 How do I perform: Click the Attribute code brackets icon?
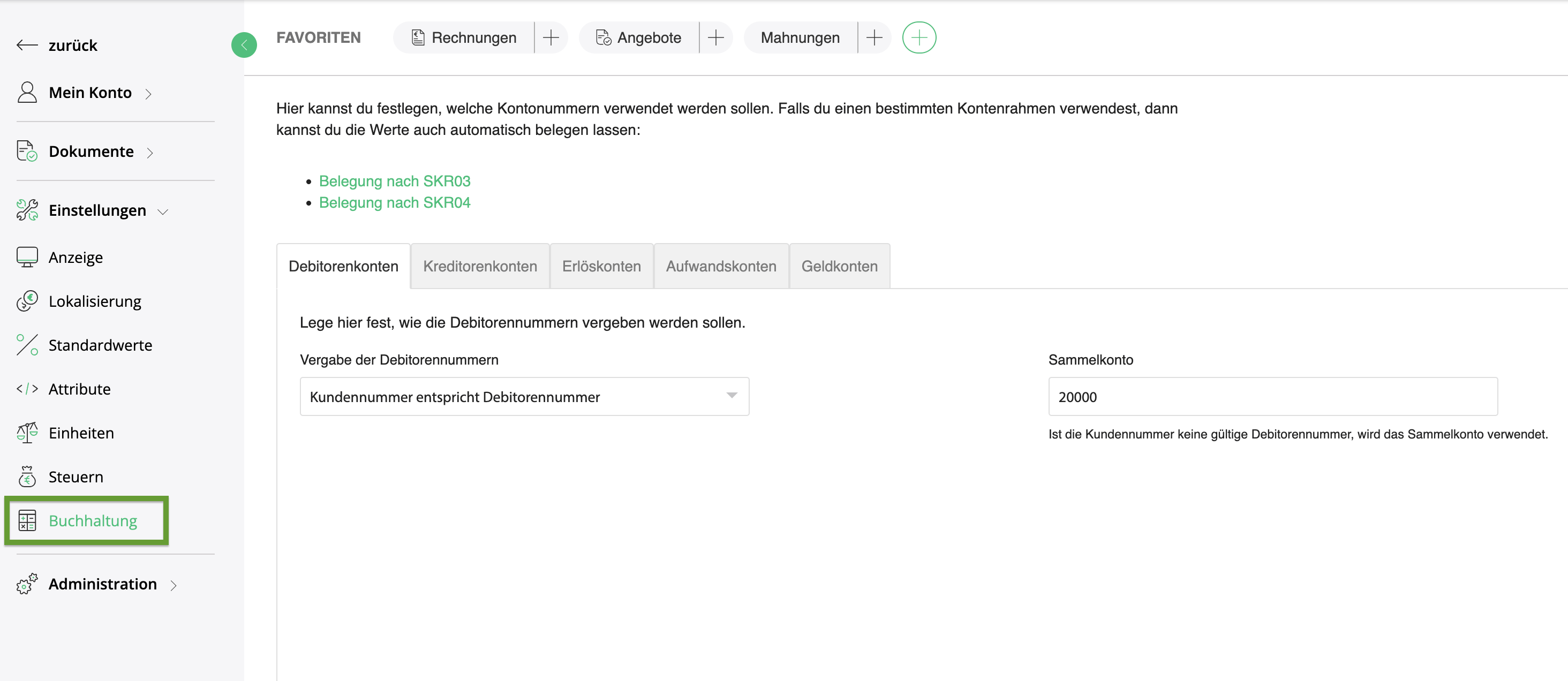27,388
